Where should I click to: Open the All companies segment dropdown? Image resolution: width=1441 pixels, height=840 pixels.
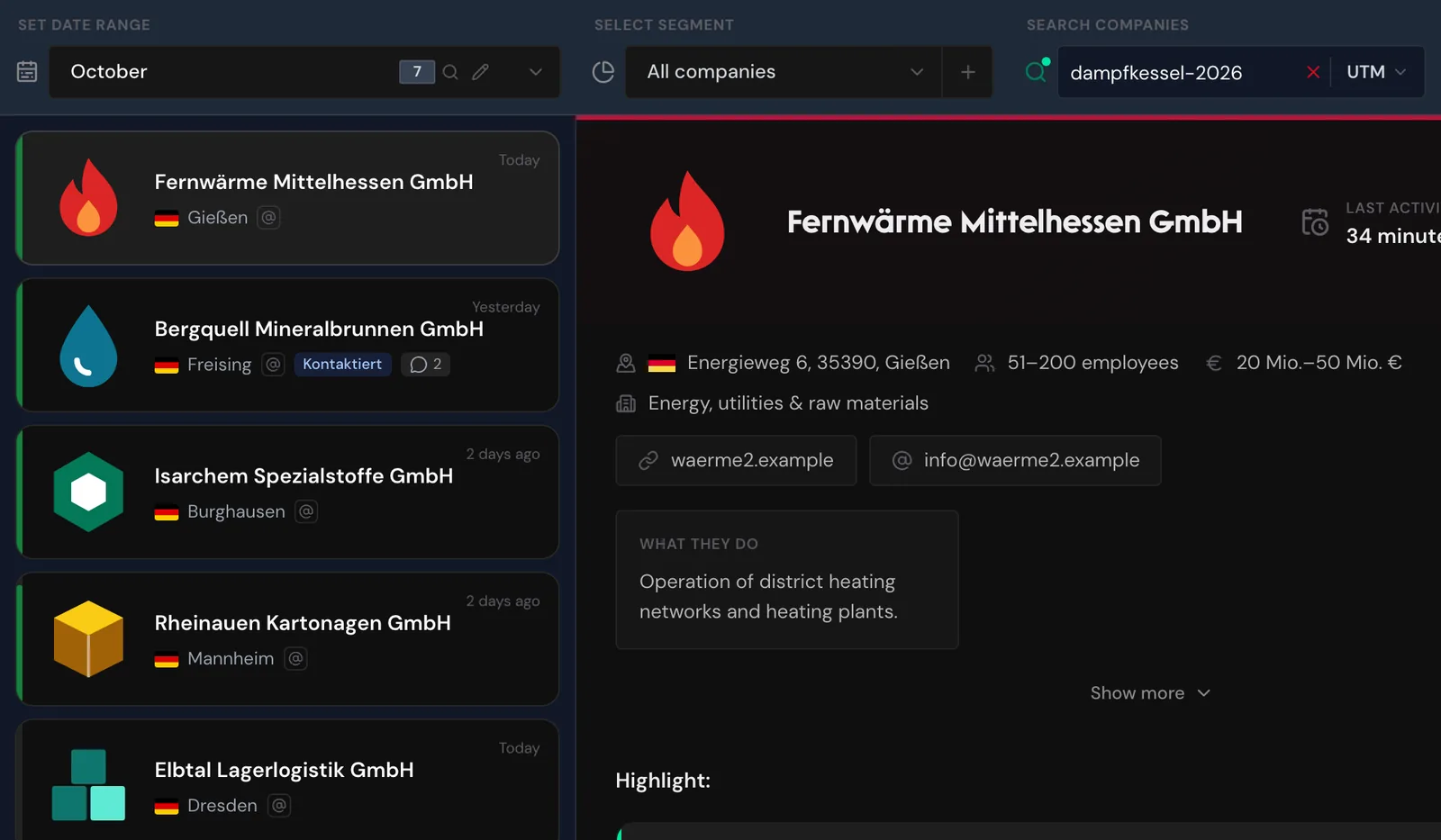coord(784,72)
